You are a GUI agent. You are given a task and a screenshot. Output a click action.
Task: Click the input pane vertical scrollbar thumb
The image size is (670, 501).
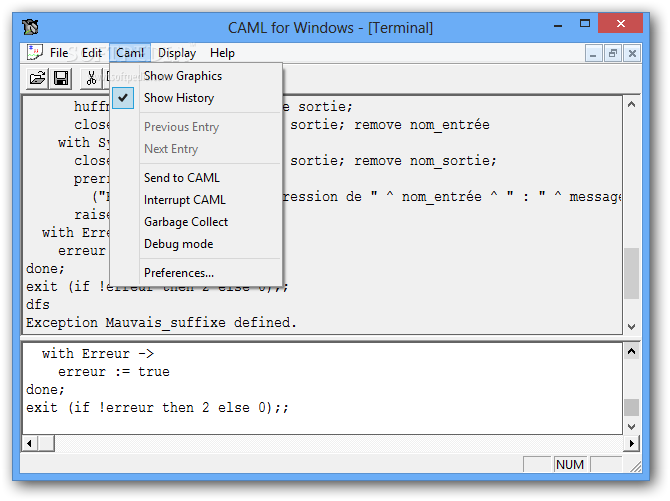(632, 407)
